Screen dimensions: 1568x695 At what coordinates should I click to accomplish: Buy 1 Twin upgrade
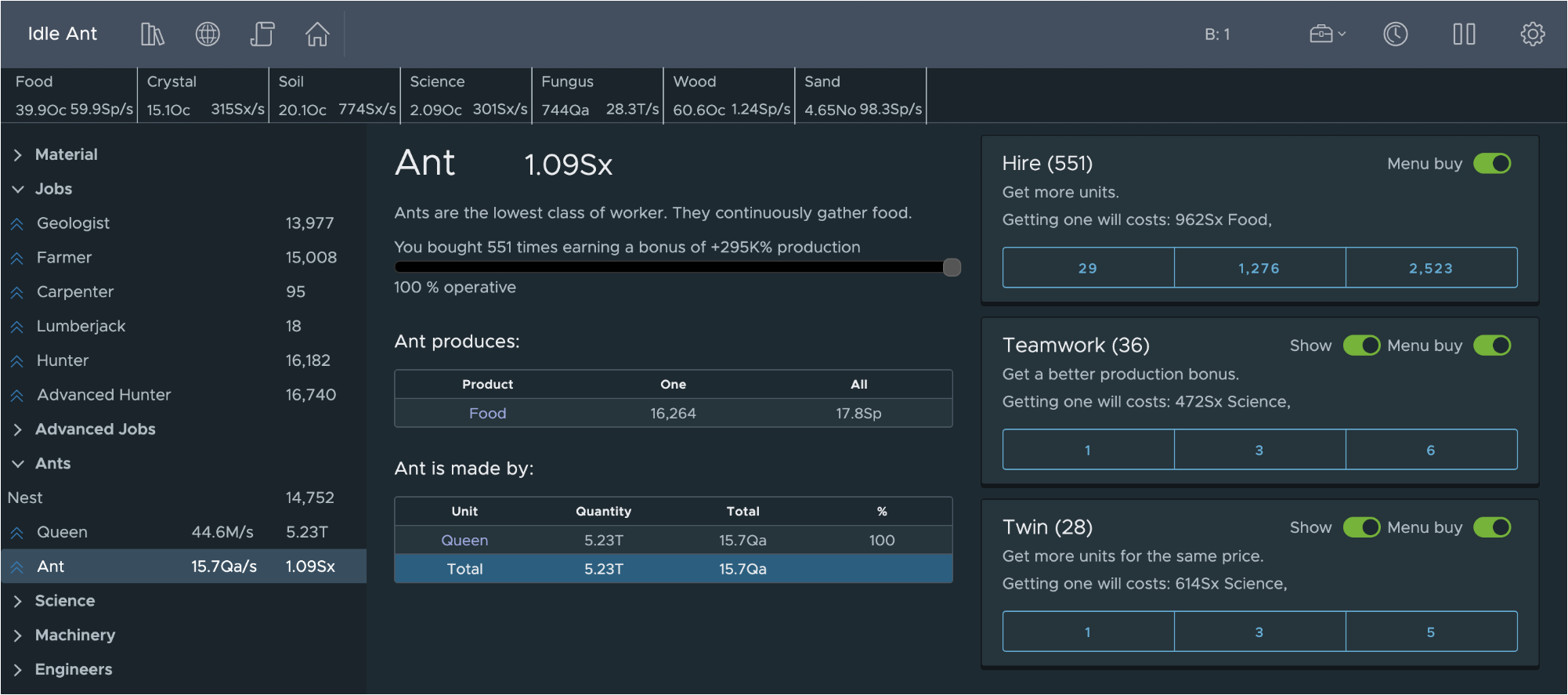coord(1088,632)
